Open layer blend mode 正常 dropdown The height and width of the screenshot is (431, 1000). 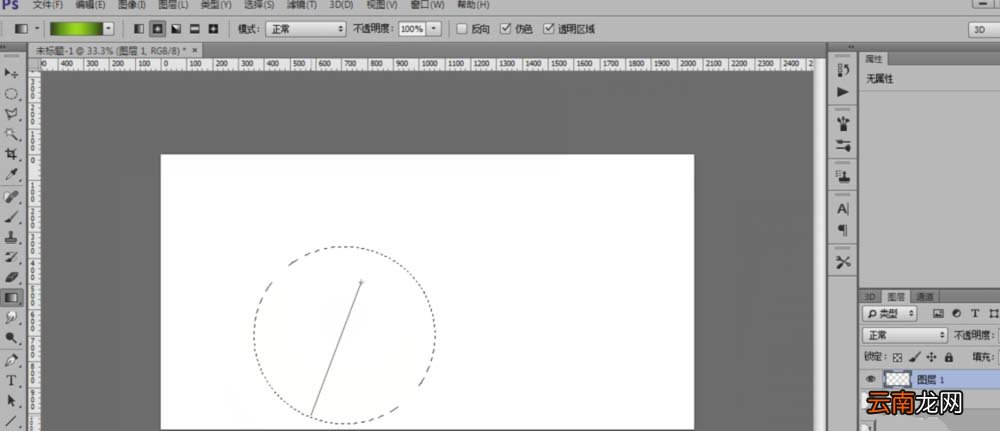click(x=905, y=335)
